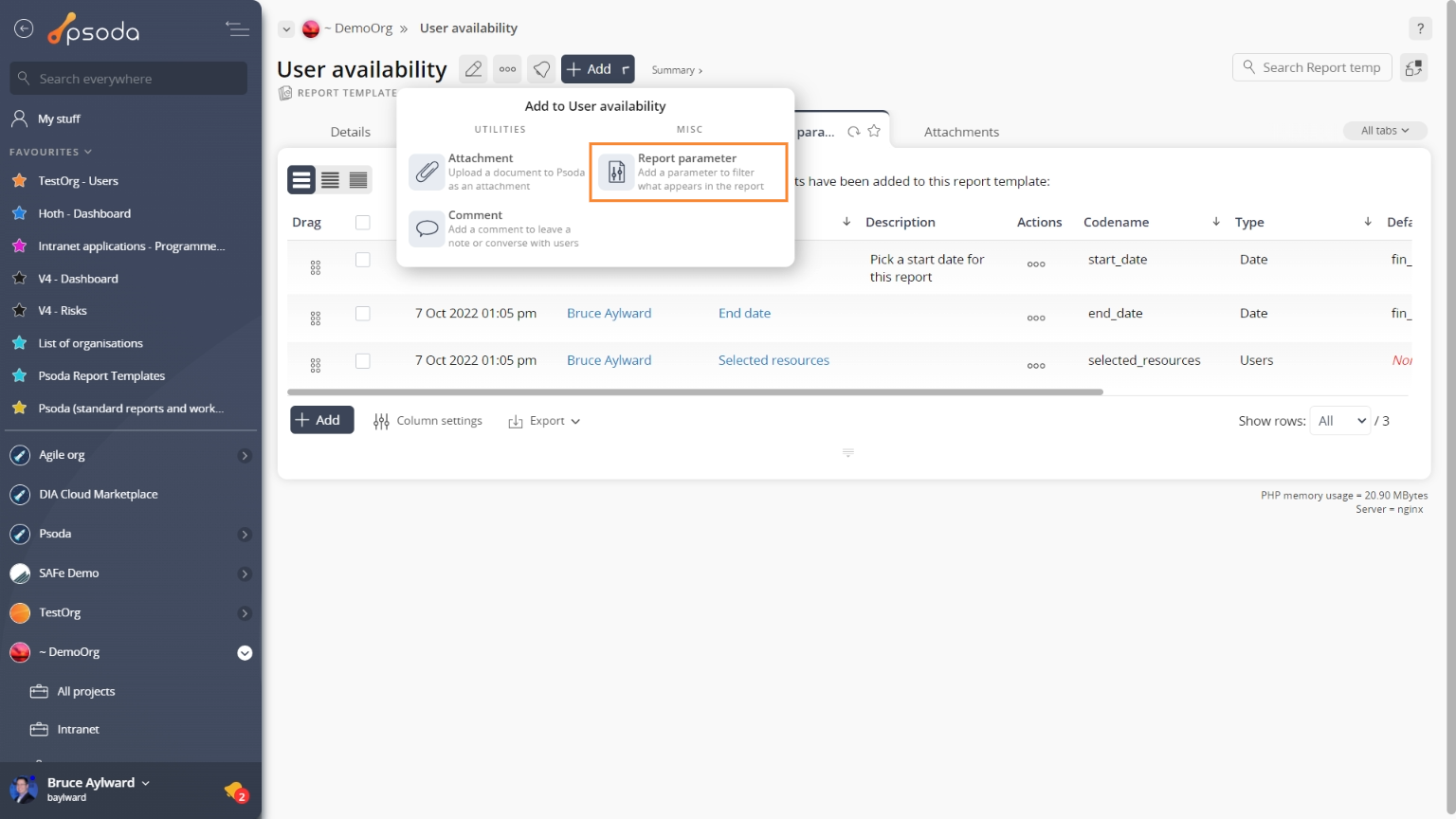Screen dimensions: 1456x819
Task: Tick the checkbox for the start_date row
Action: pos(362,260)
